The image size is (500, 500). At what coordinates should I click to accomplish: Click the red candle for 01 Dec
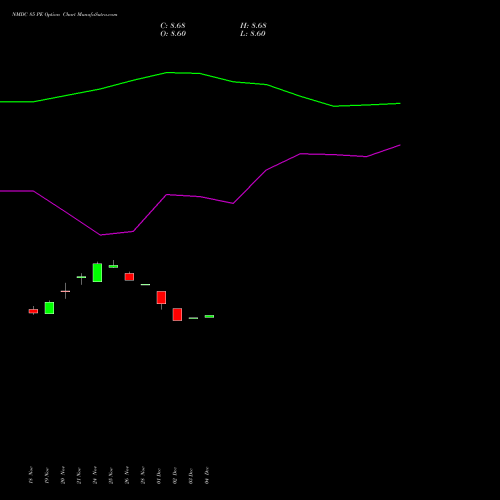click(161, 297)
